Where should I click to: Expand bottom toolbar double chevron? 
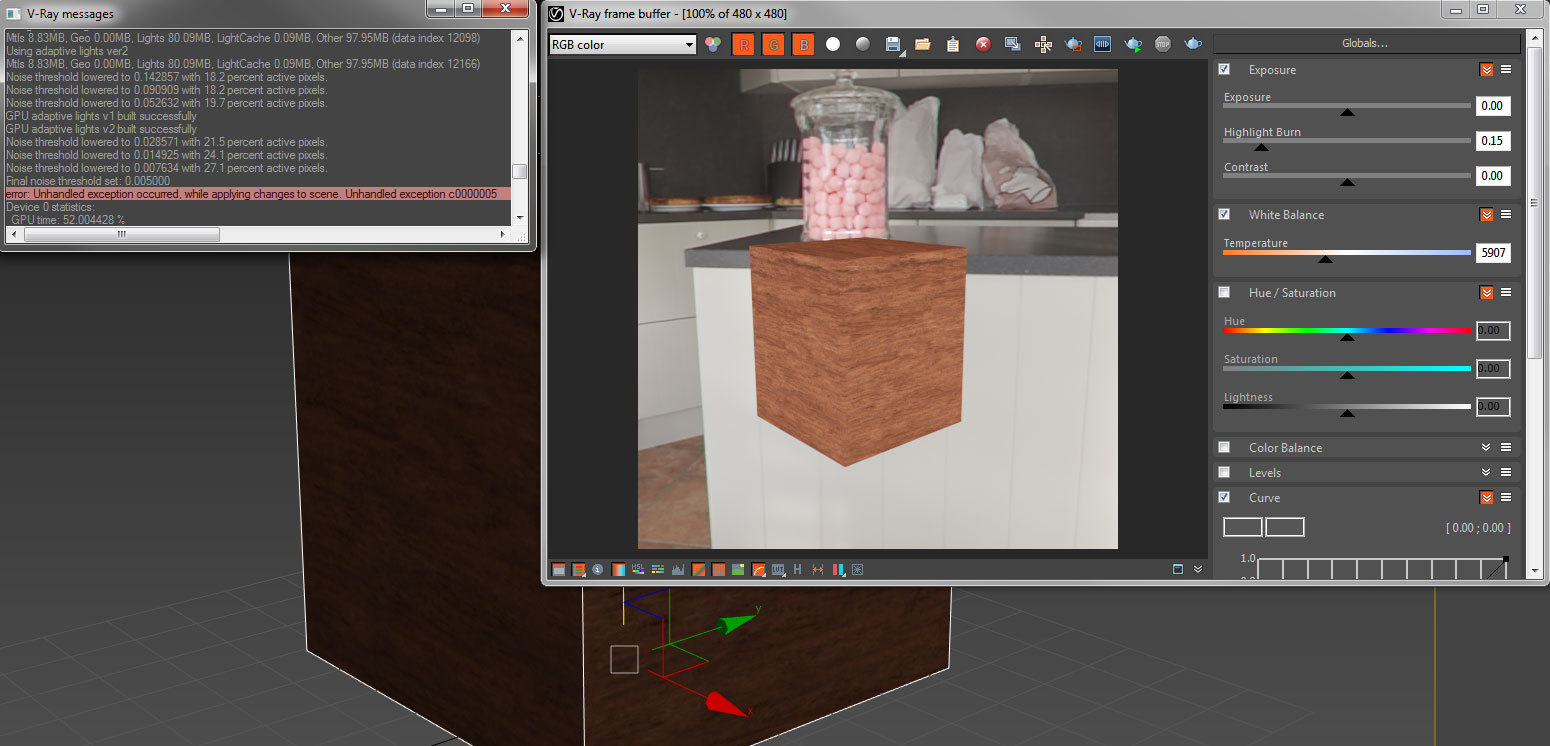1198,569
